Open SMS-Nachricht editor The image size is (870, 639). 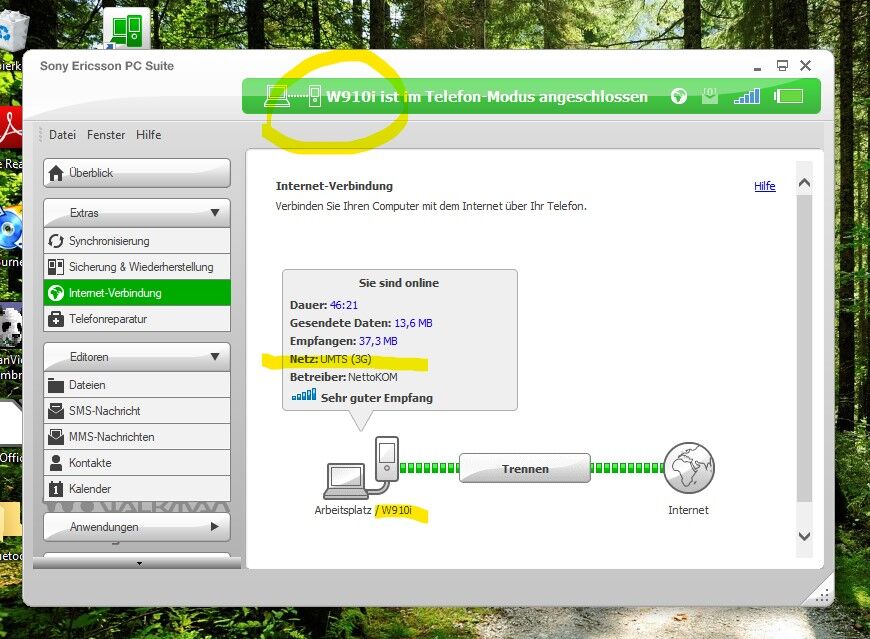tap(136, 411)
